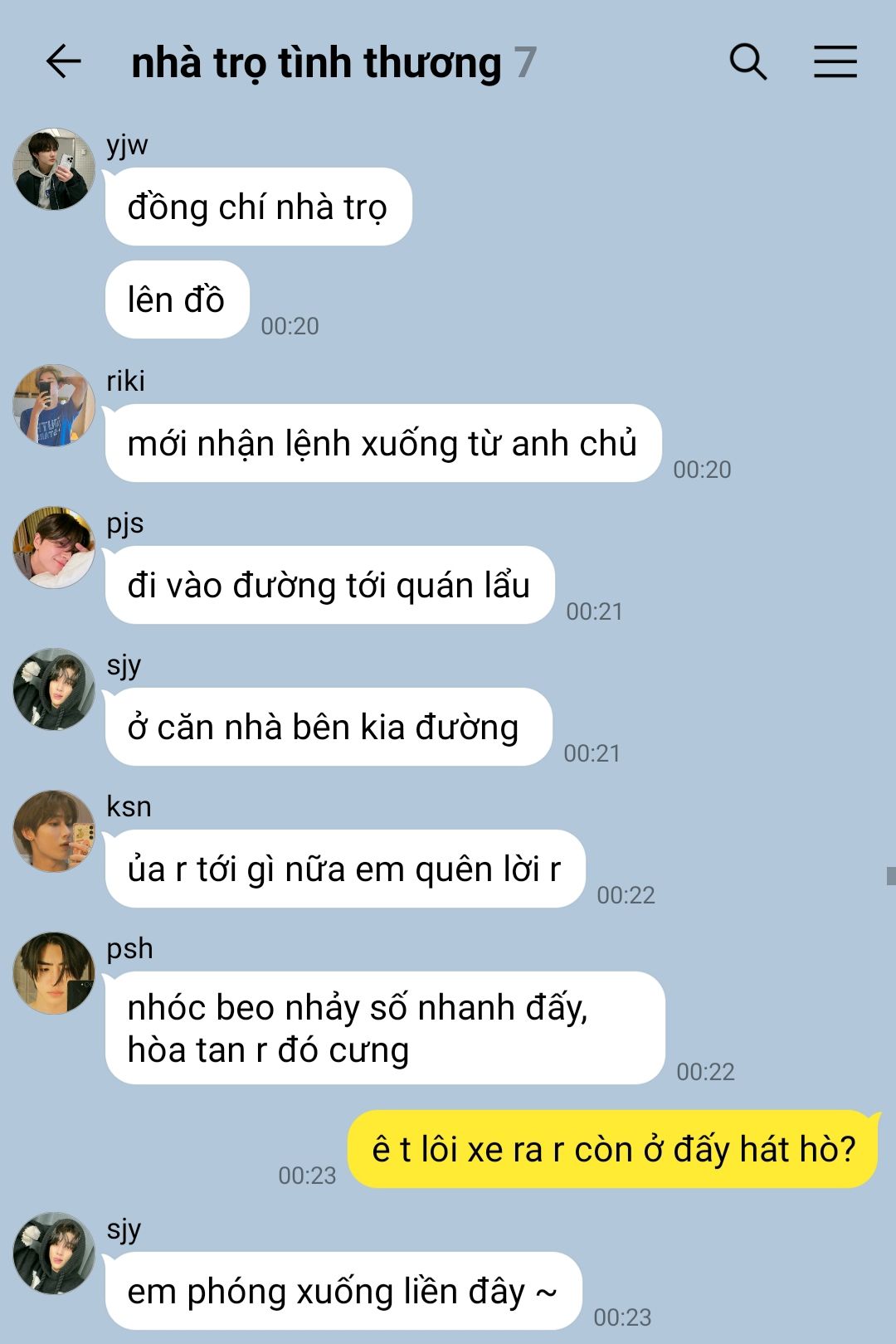Image resolution: width=896 pixels, height=1344 pixels.
Task: Open the chat title nhà trọ tình thương
Action: pos(316,63)
